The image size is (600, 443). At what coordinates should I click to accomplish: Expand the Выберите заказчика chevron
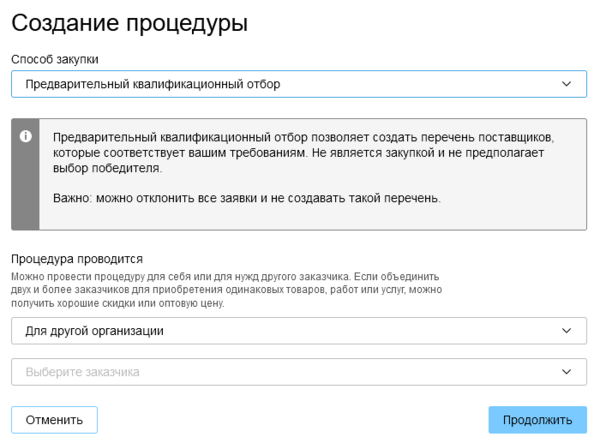567,372
